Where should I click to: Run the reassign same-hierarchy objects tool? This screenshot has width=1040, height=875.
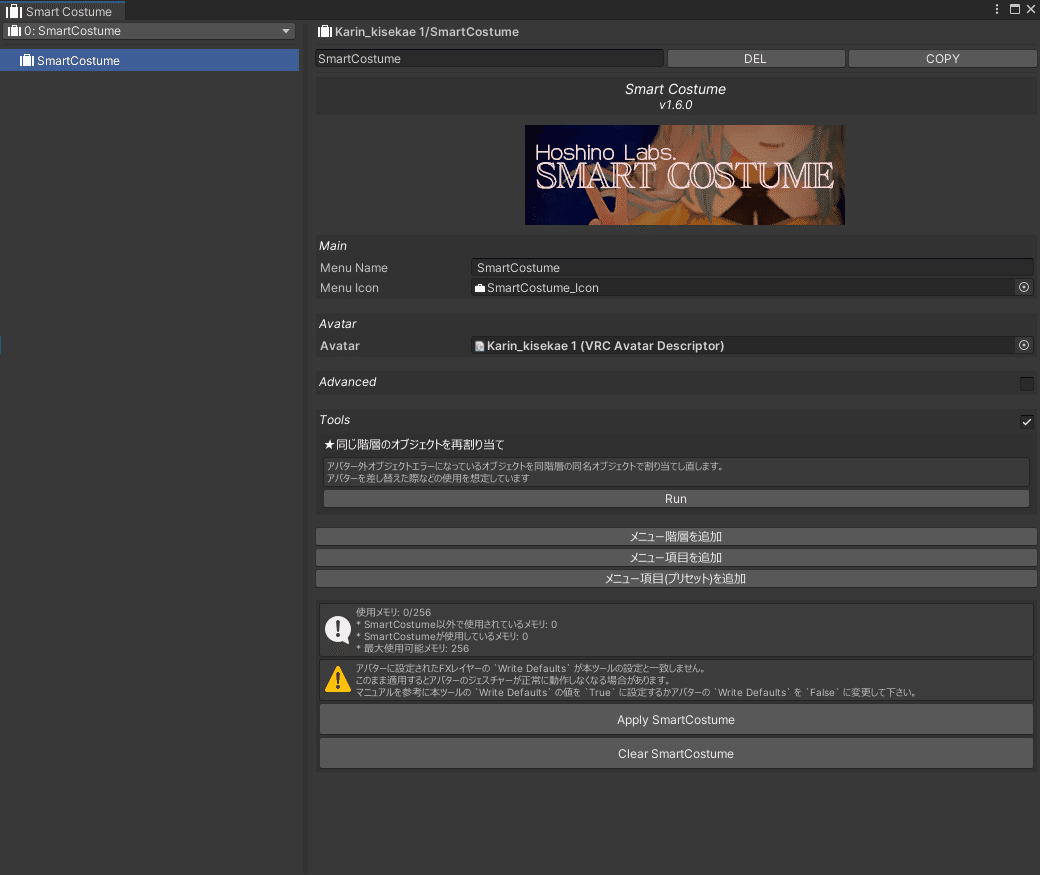click(676, 499)
